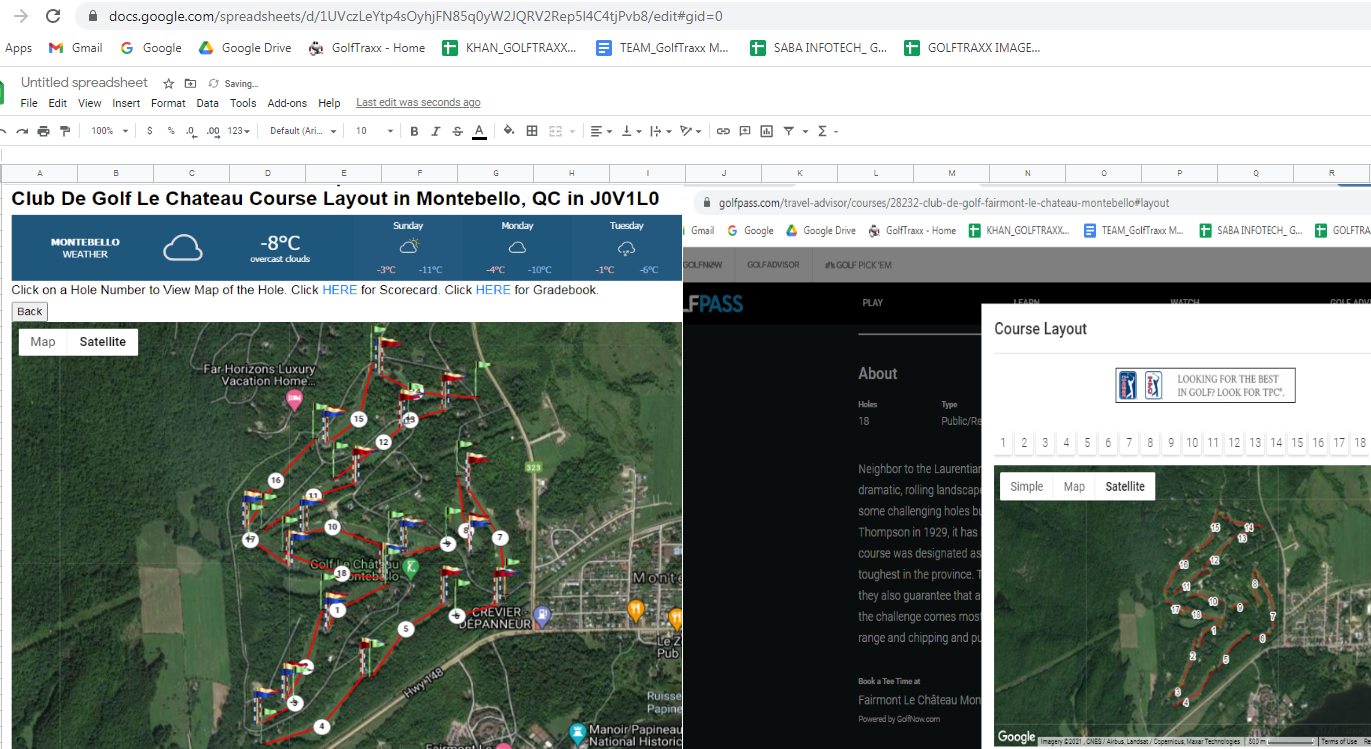Open the font size 10 dropdown
This screenshot has width=1371, height=749.
pyautogui.click(x=375, y=131)
